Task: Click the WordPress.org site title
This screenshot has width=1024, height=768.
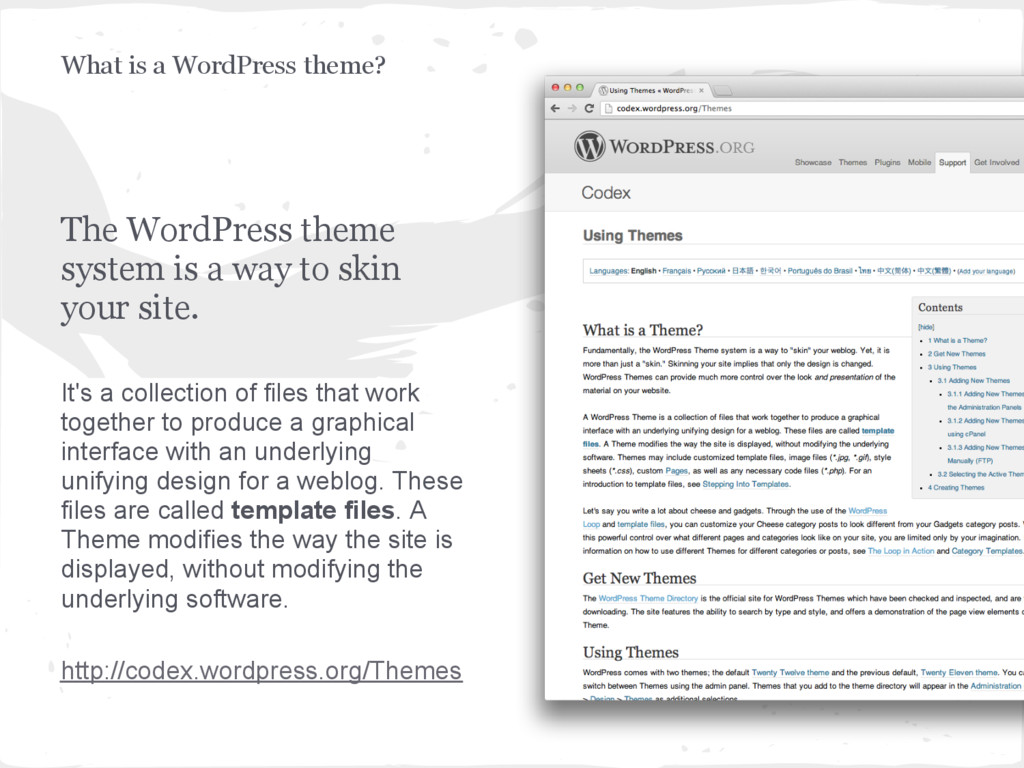Action: [x=682, y=147]
